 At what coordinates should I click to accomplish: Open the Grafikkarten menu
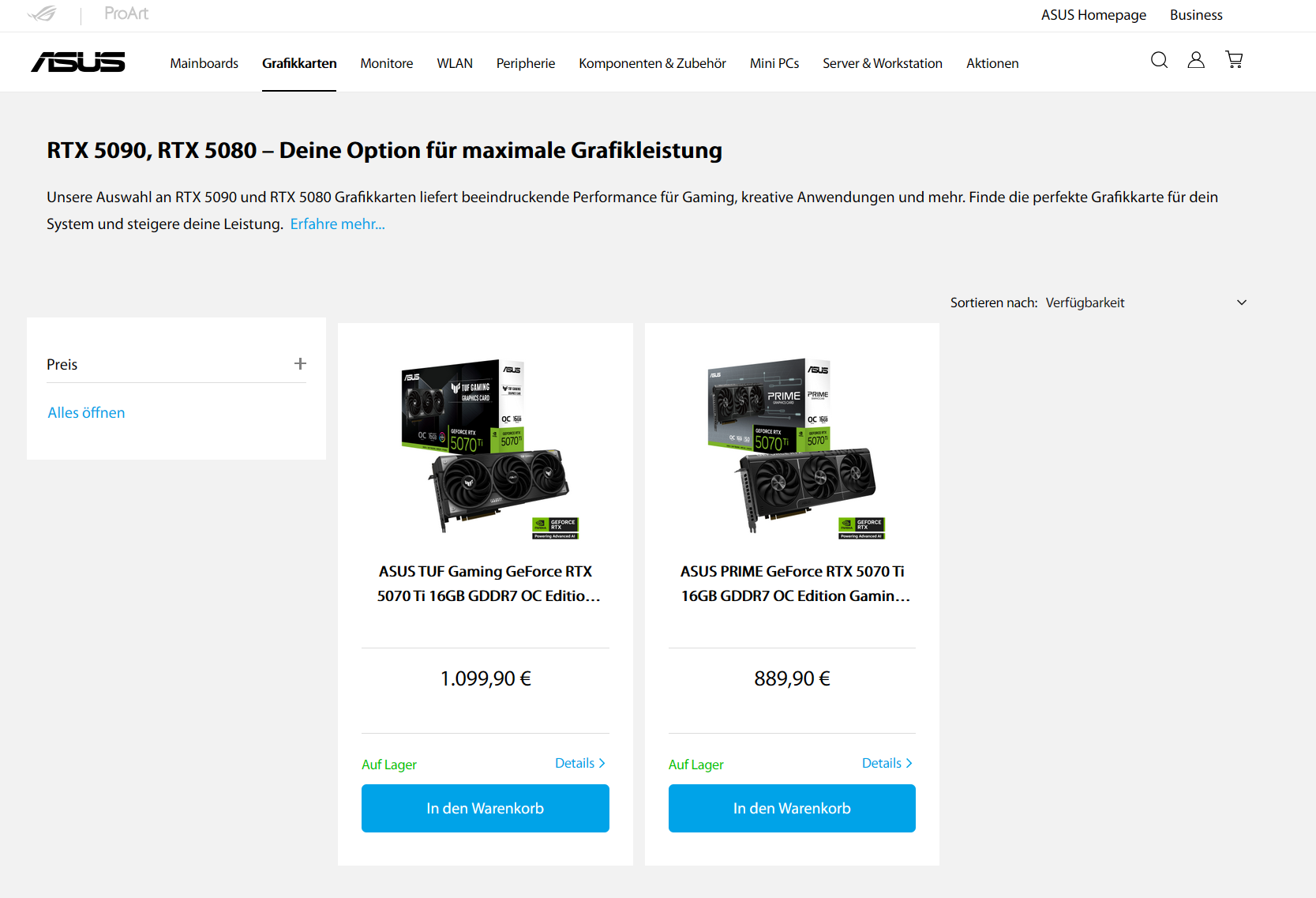(299, 63)
